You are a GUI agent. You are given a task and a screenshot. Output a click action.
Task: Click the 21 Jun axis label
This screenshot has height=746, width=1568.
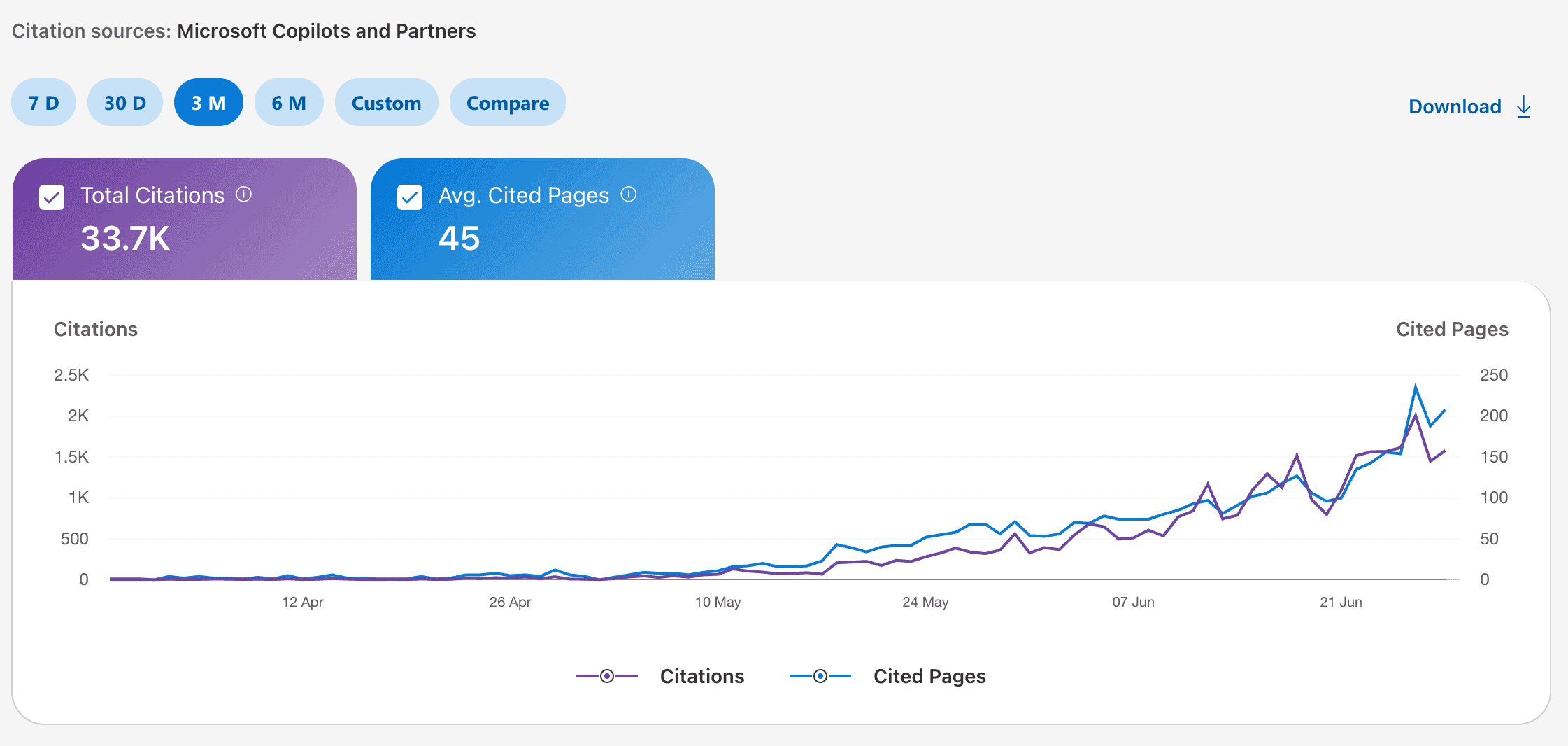(x=1341, y=602)
